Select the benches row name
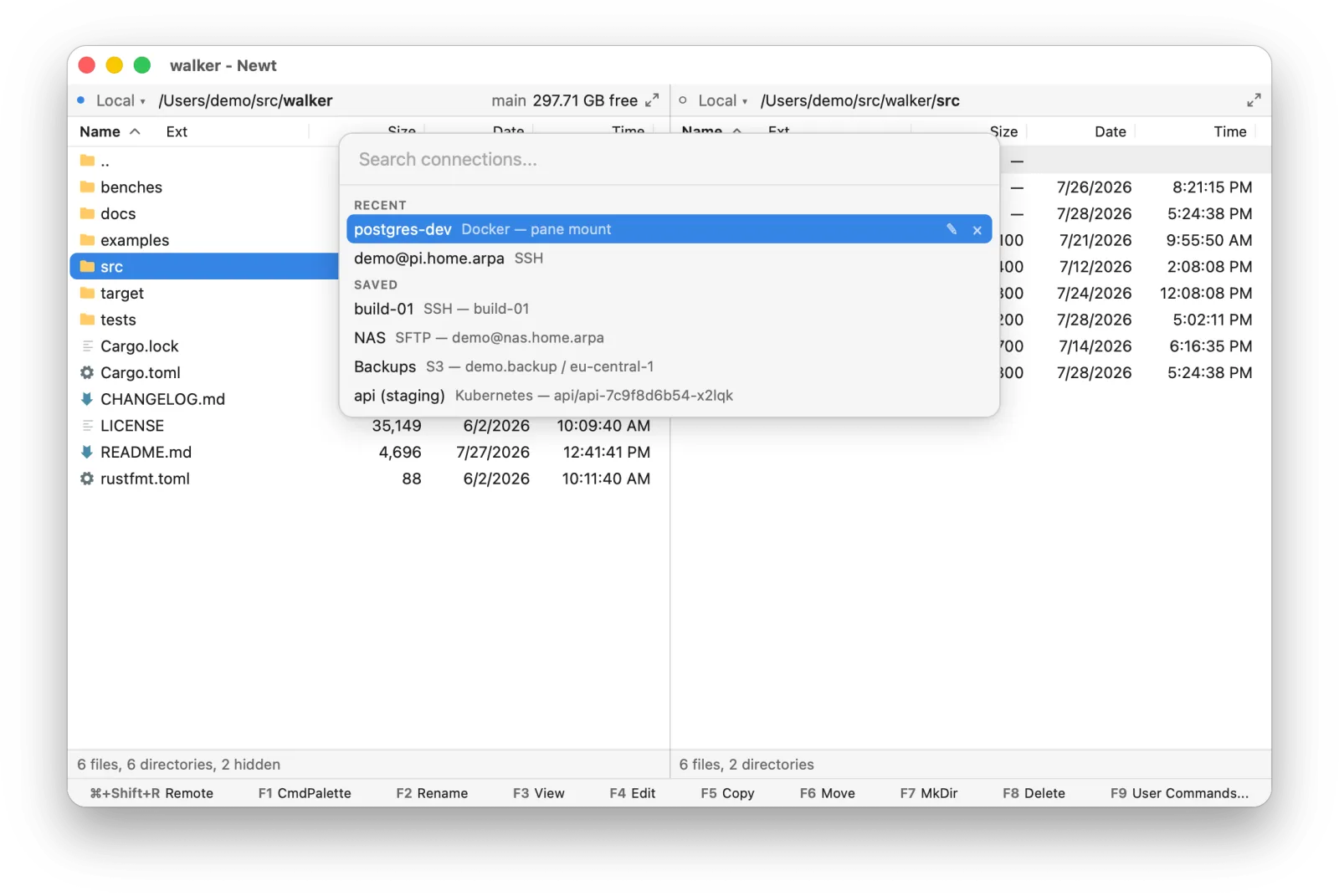This screenshot has width=1339, height=896. [x=131, y=187]
